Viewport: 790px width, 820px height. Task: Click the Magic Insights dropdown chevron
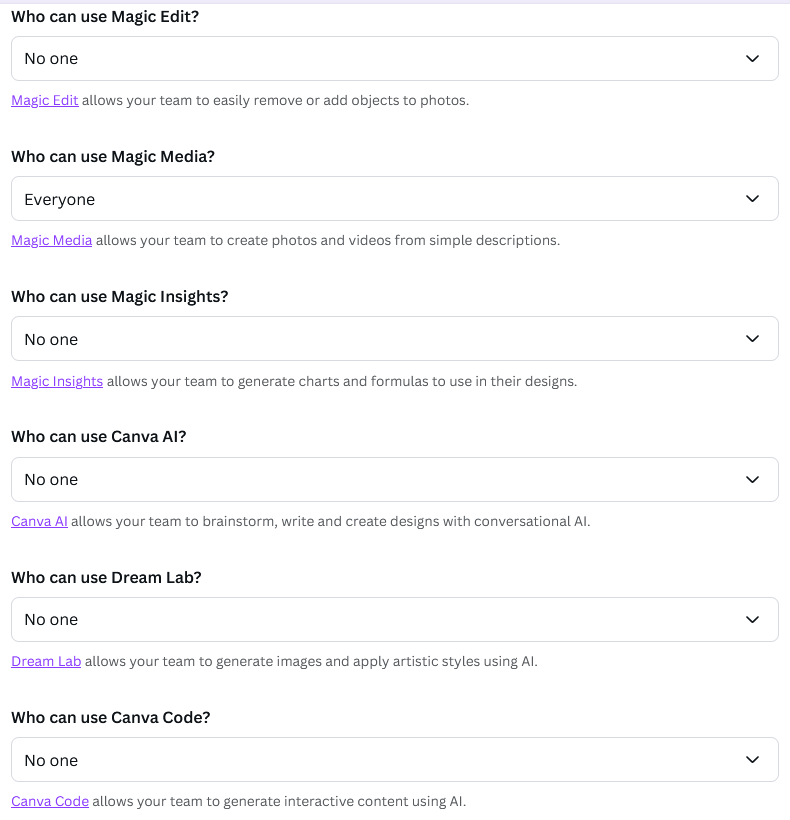tap(753, 339)
